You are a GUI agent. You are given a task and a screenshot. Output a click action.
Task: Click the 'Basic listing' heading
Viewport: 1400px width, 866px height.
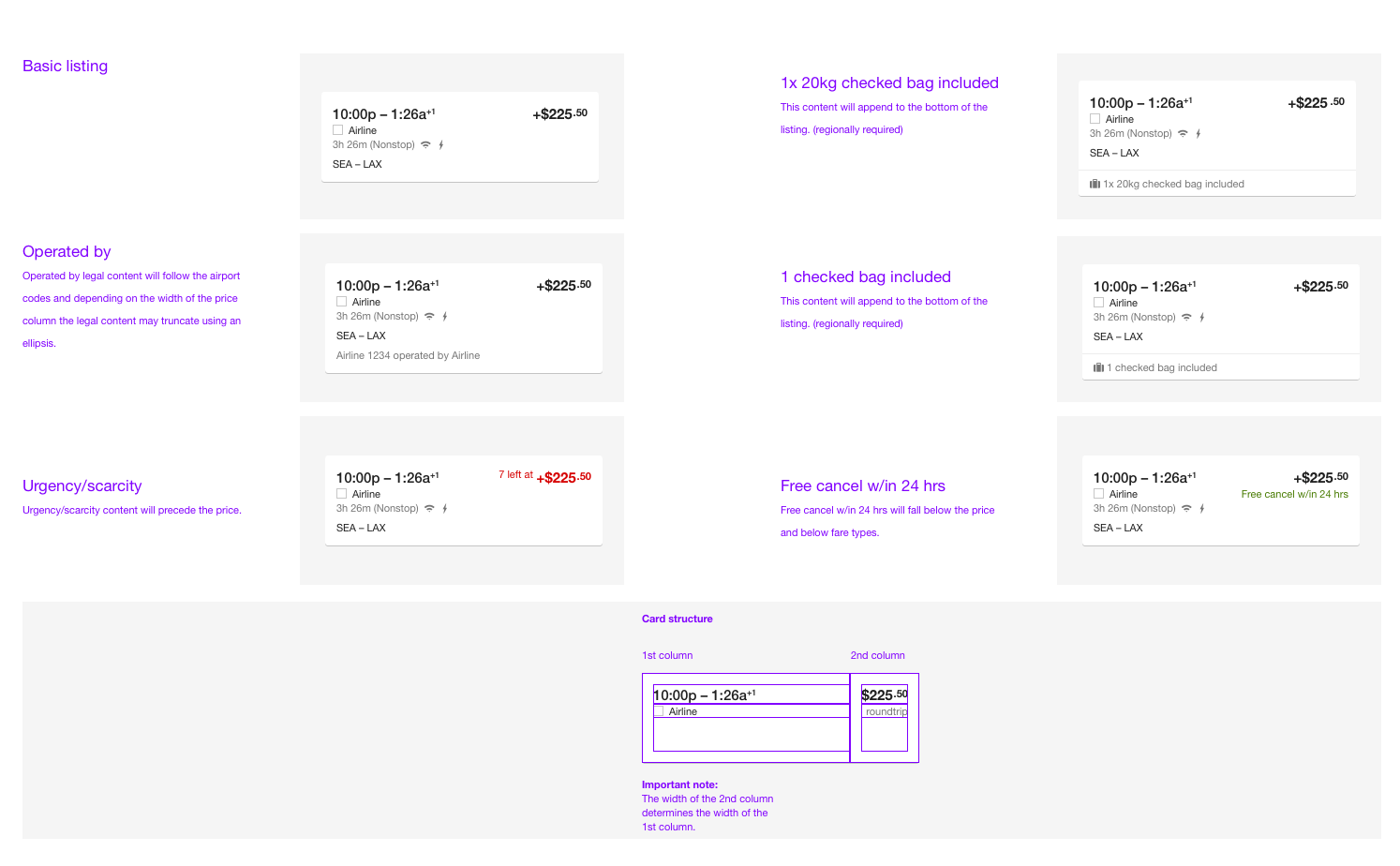point(65,66)
